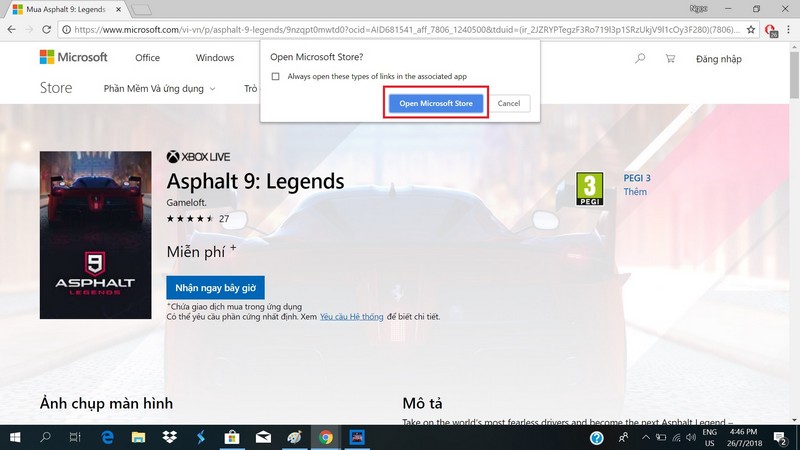Open the search magnifier on Microsoft site
This screenshot has width=800, height=450.
[x=640, y=59]
